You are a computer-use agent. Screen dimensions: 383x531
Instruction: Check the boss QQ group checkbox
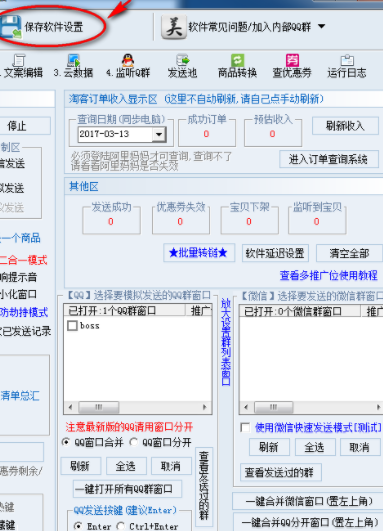coord(72,326)
